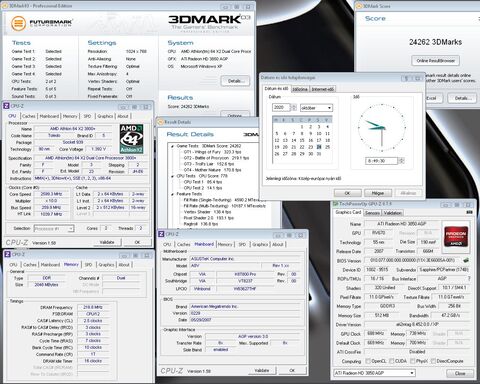Switch to the Internet-idő tab

click(x=323, y=89)
